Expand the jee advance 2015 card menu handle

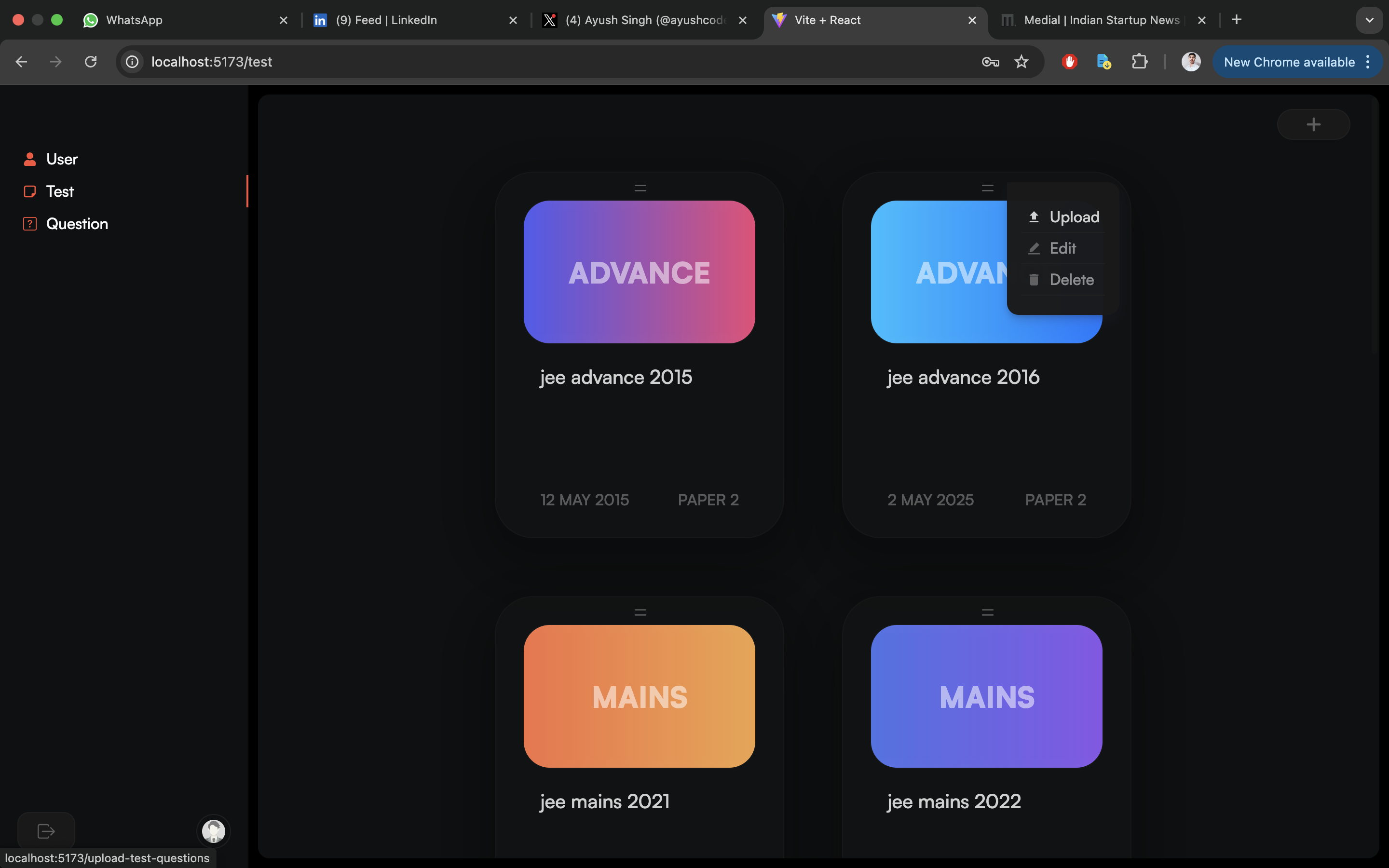pyautogui.click(x=640, y=188)
